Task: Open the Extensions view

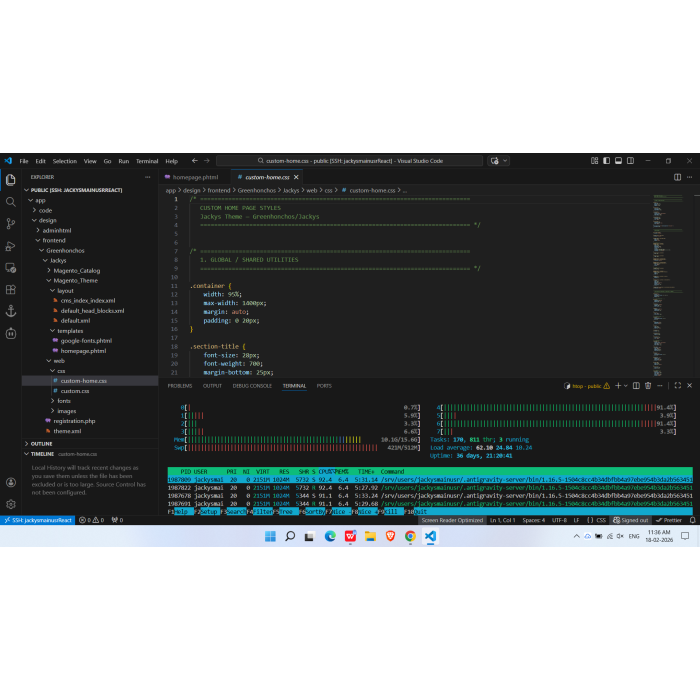Action: click(11, 289)
